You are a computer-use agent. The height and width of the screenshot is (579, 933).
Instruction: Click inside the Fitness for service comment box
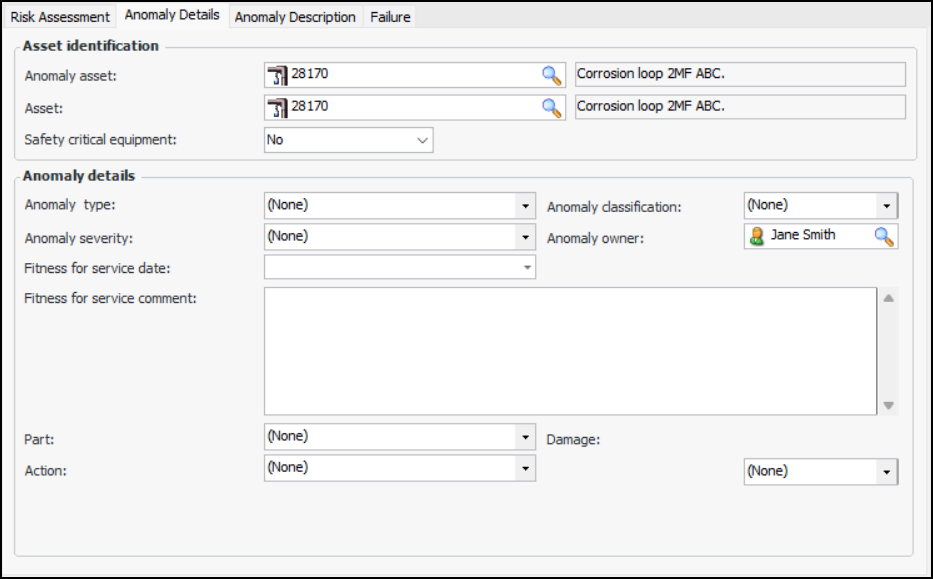[x=570, y=351]
